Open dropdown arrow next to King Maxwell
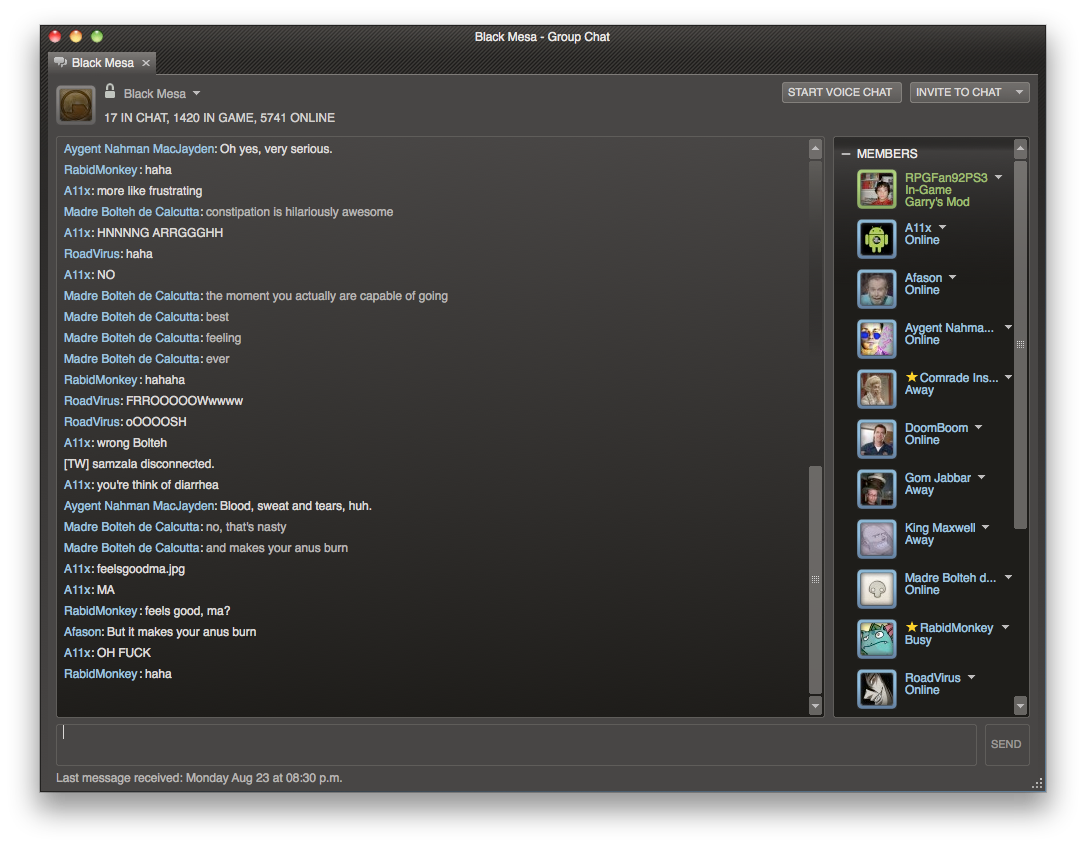Screen dimensions: 1086x847 click(985, 527)
